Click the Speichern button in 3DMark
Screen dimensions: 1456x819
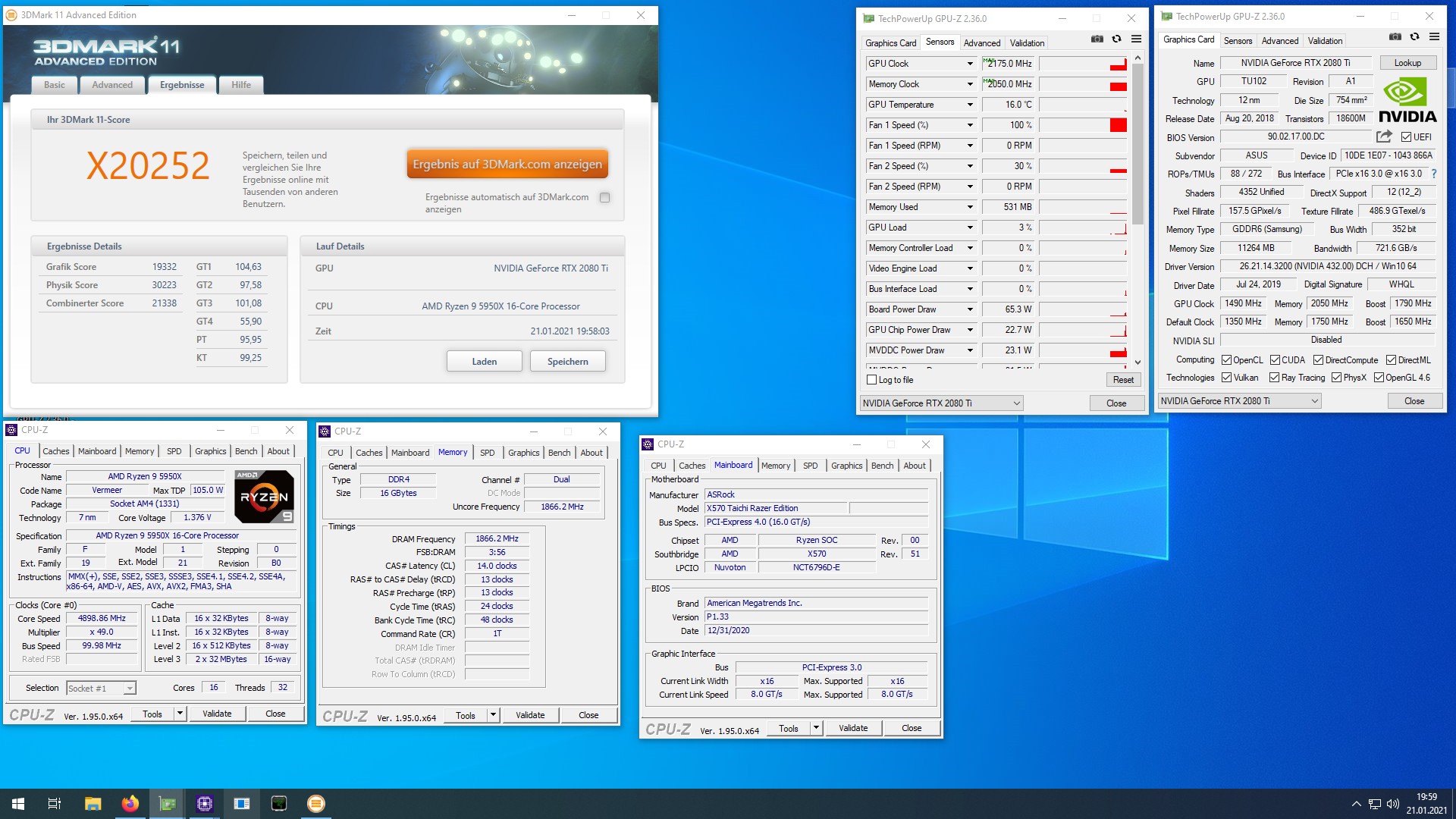click(568, 361)
